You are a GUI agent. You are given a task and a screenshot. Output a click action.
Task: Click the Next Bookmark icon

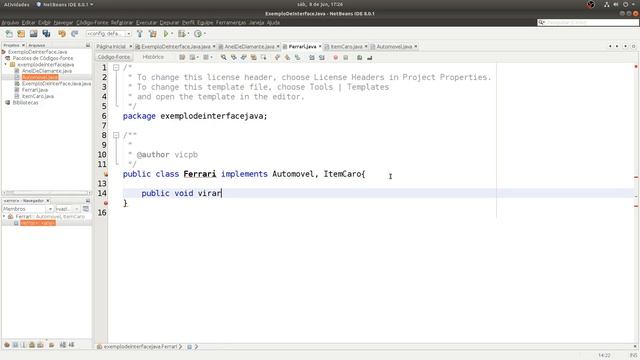287,58
